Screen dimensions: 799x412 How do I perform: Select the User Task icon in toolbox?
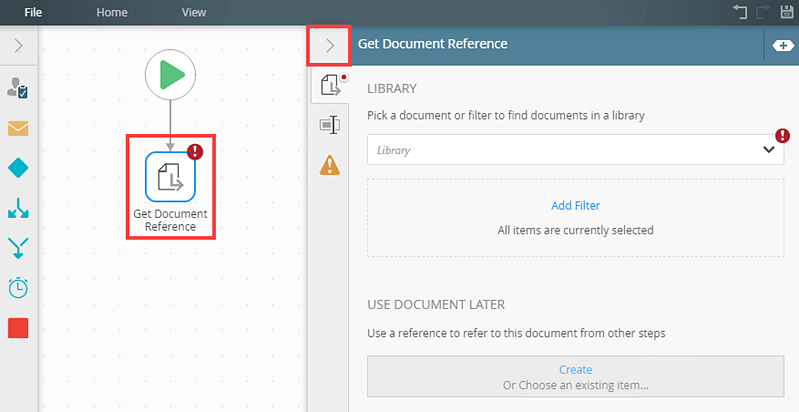coord(18,88)
